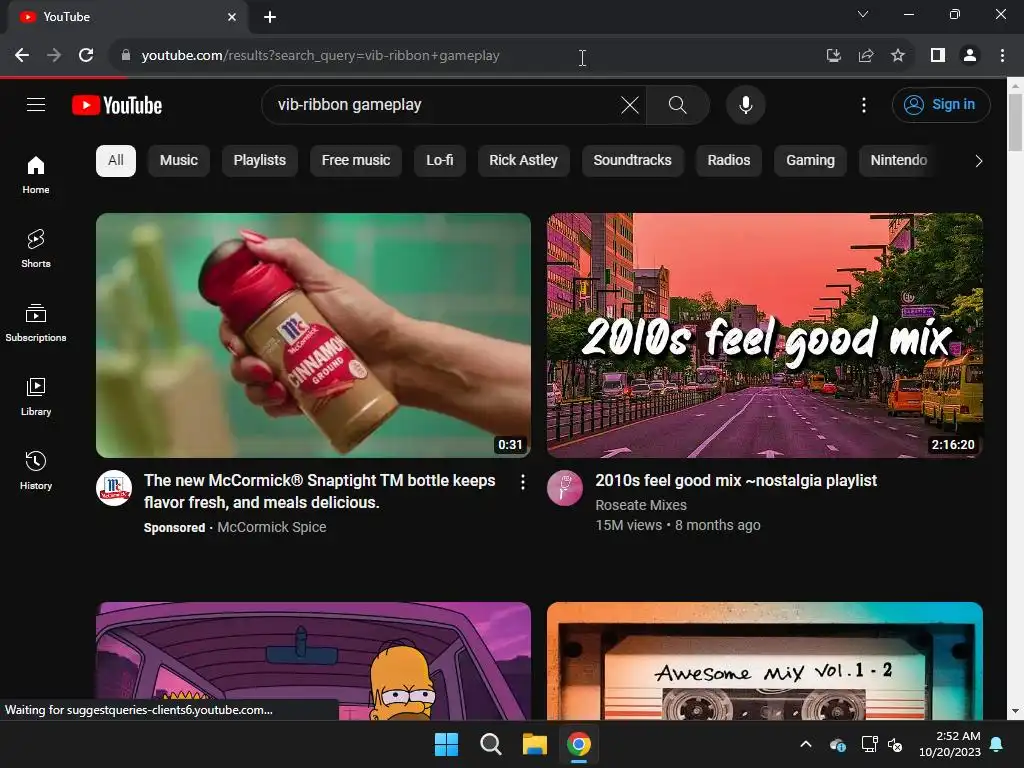
Task: Open the McCormick Snaptight bottle ad title
Action: click(319, 491)
